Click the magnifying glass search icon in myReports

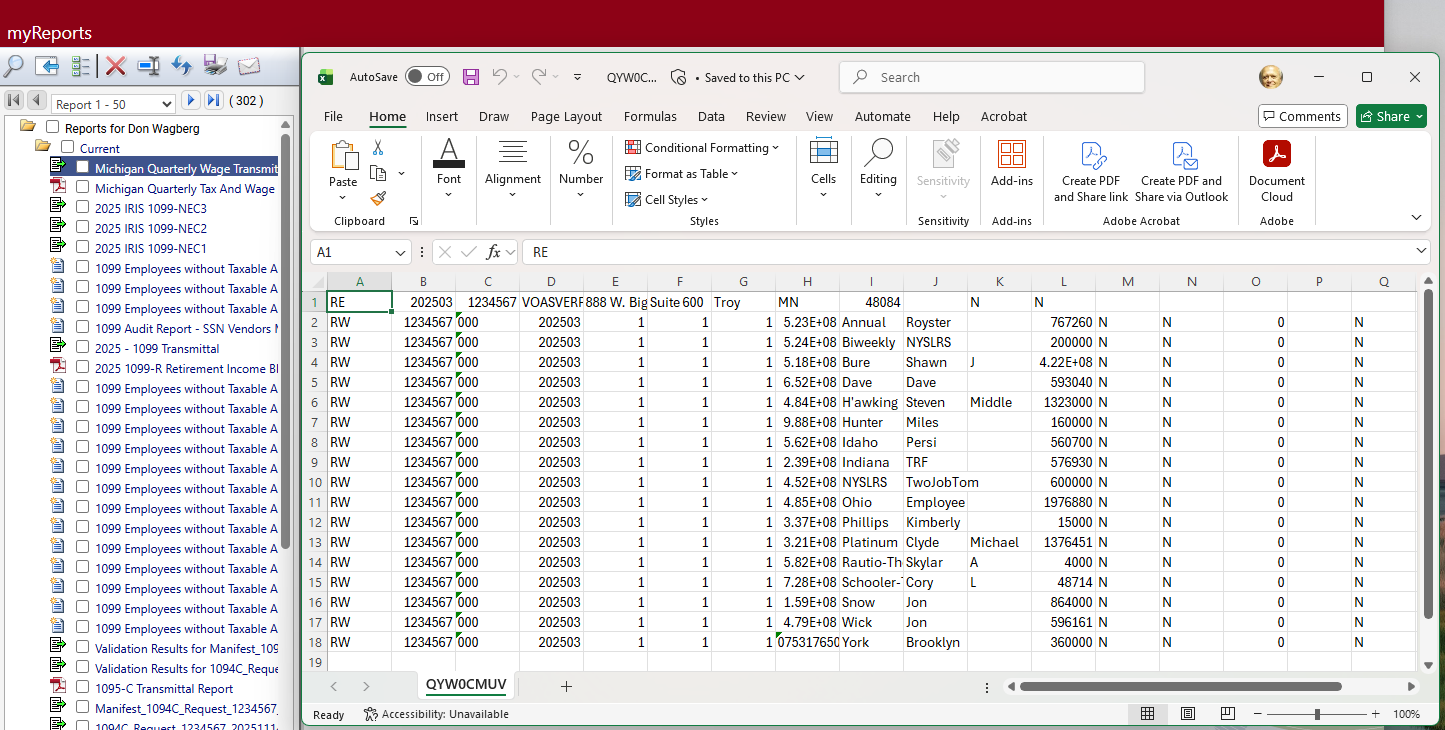point(14,67)
